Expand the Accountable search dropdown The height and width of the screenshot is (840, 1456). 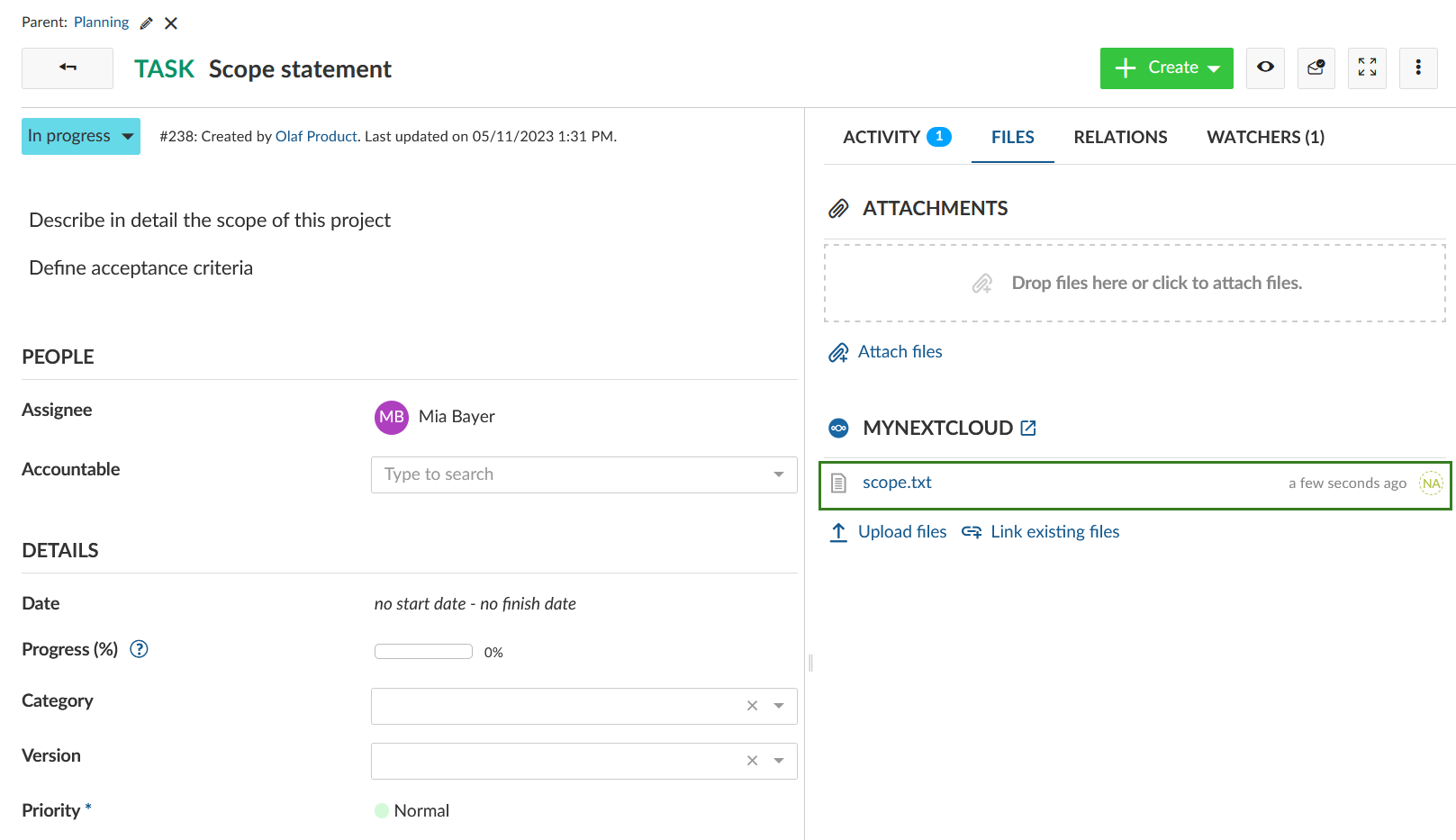pos(778,474)
